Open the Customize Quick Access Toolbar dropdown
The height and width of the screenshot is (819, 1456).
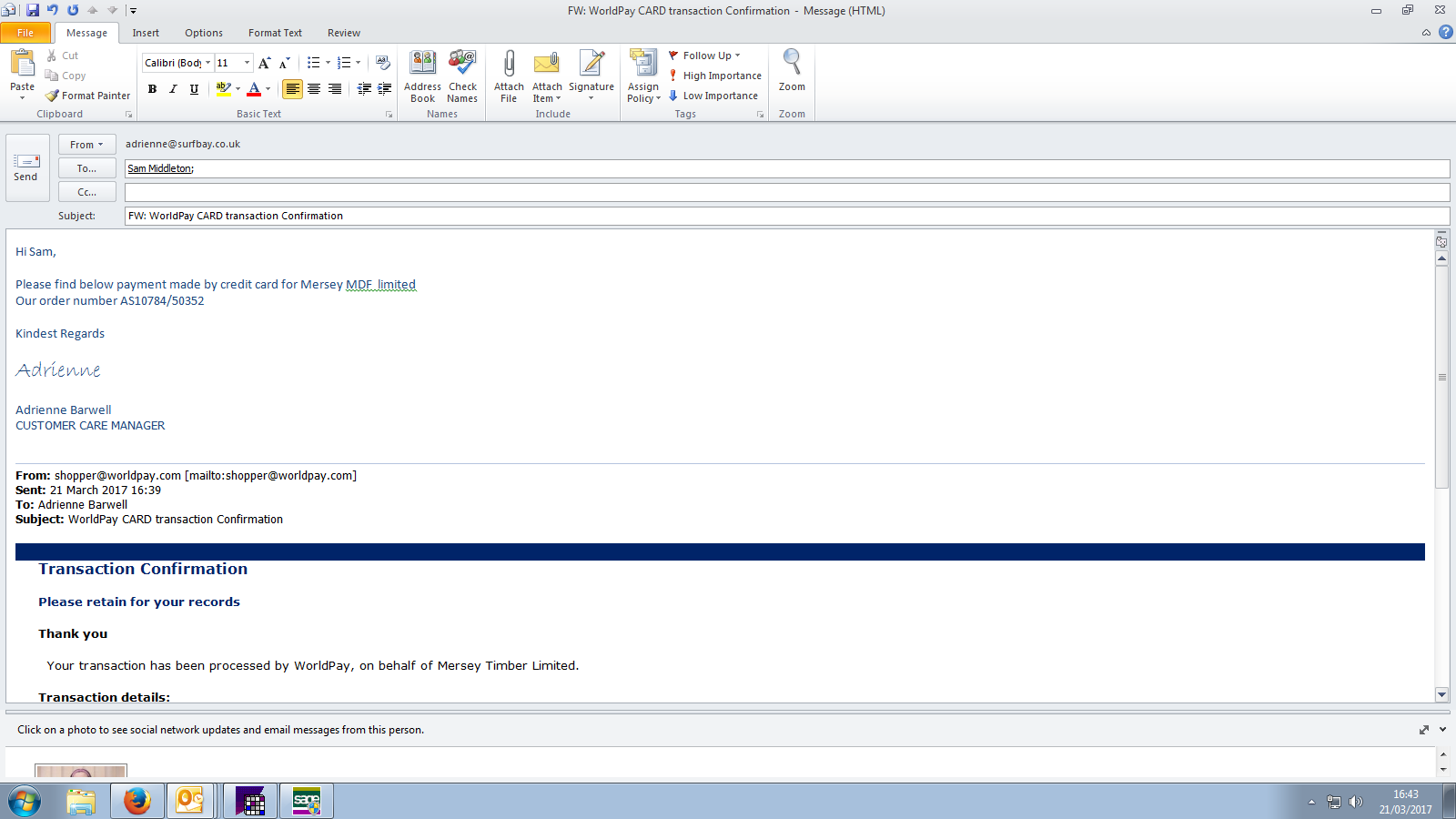133,11
